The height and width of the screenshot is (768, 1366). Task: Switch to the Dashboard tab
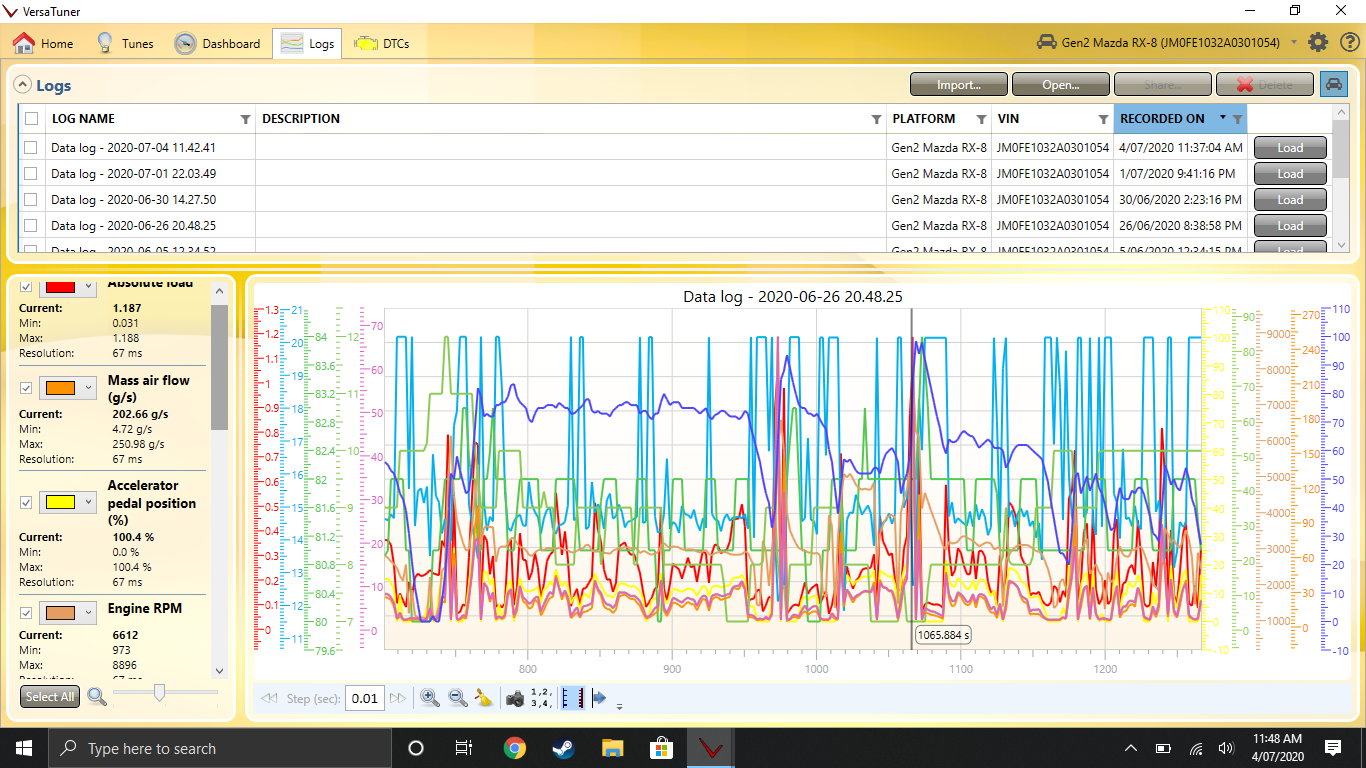[x=217, y=43]
